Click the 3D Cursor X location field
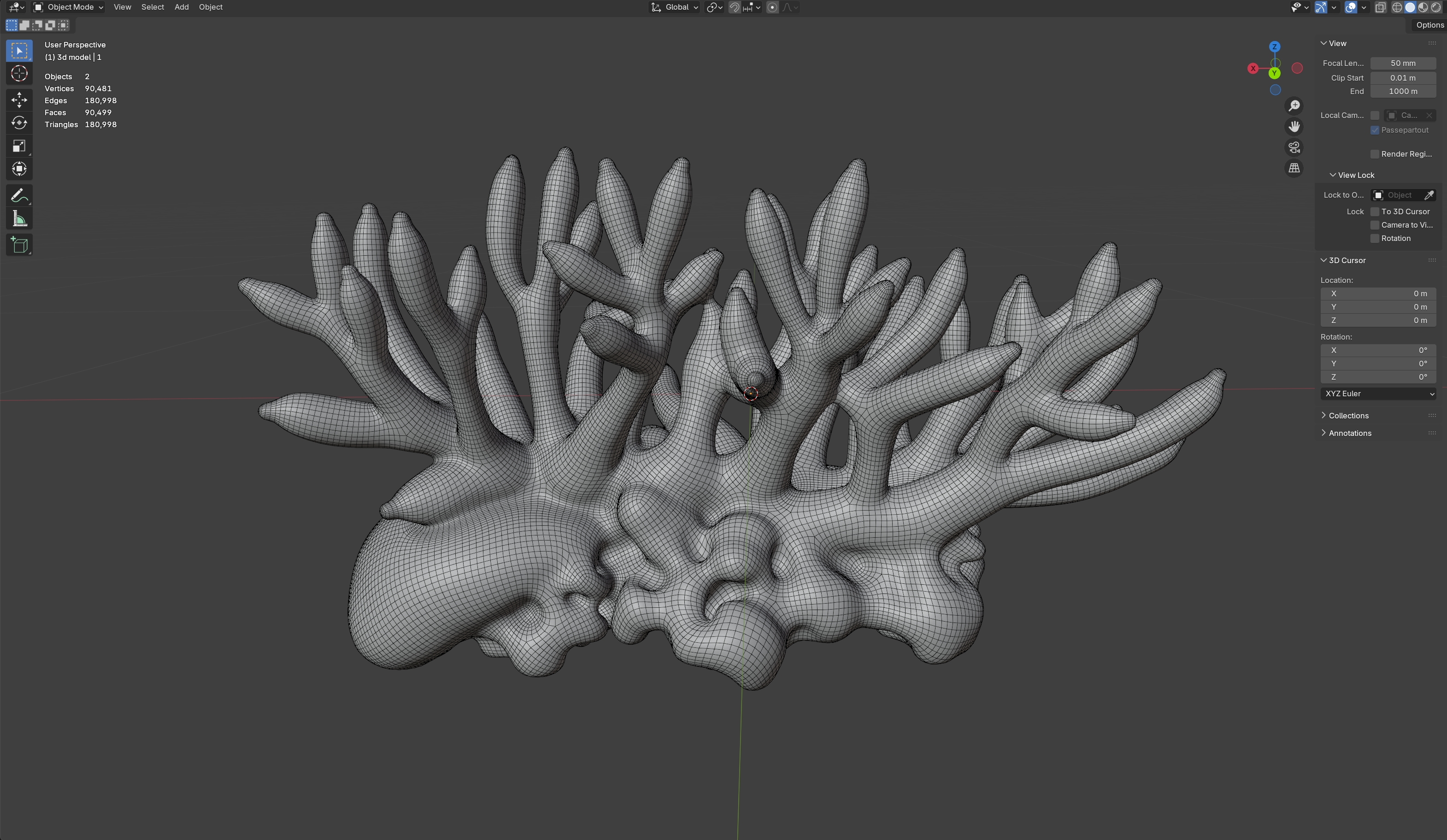Image resolution: width=1447 pixels, height=840 pixels. [1378, 294]
